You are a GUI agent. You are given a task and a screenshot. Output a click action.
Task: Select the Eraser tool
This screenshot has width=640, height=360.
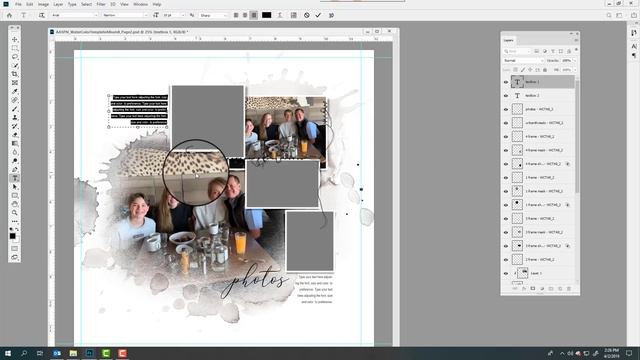[15, 135]
